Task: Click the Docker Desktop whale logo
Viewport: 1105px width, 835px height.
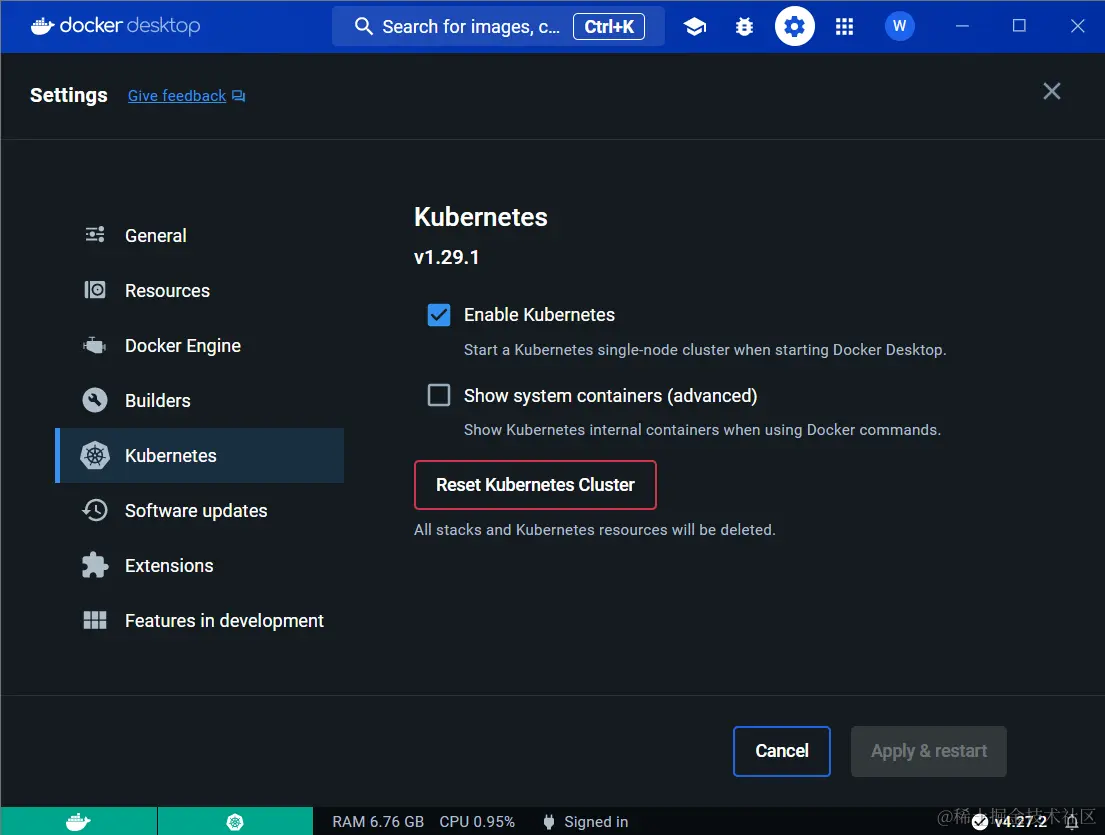Action: pos(42,26)
